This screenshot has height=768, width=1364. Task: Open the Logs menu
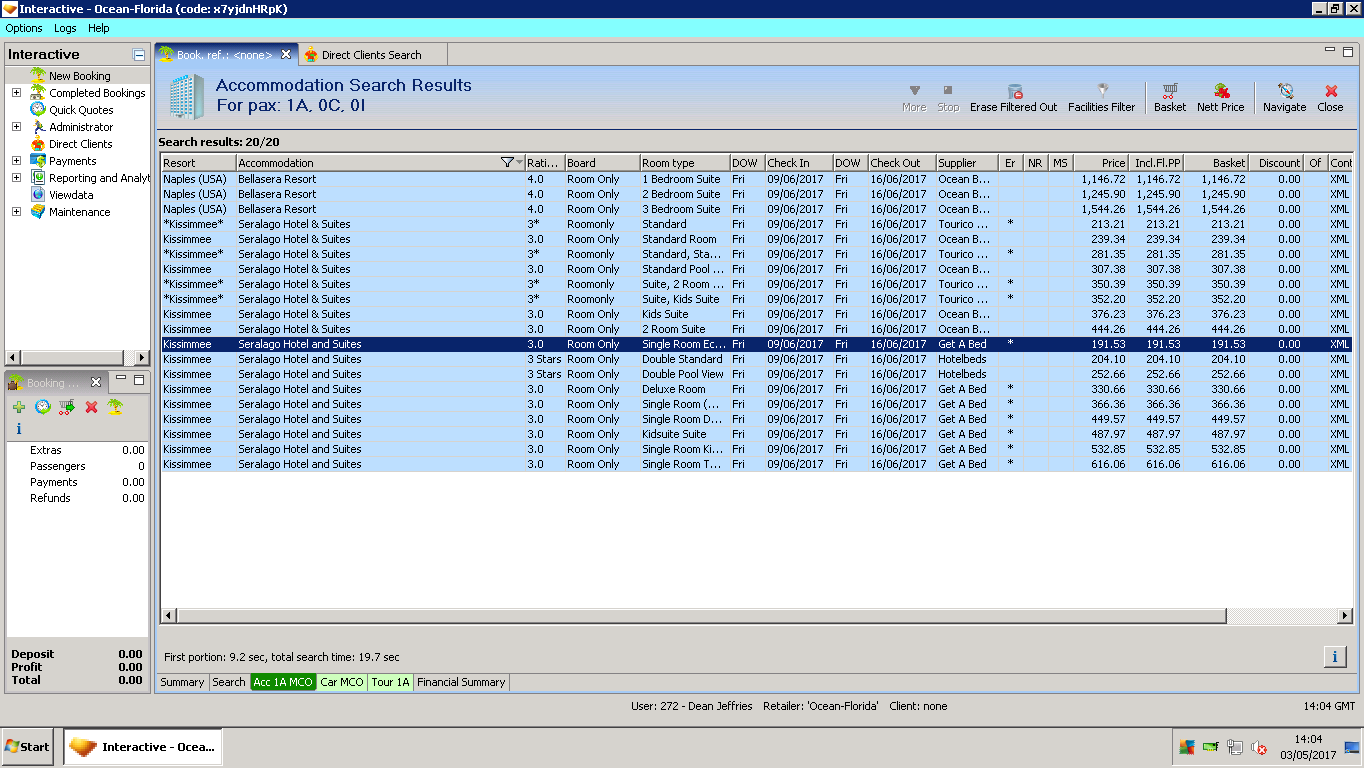click(x=65, y=28)
